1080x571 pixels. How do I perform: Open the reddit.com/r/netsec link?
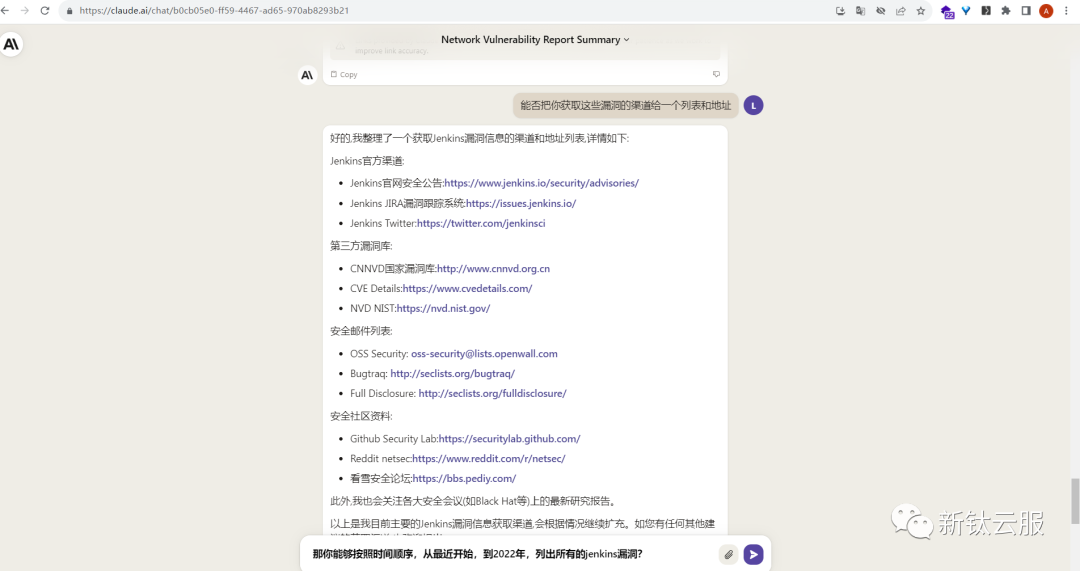[x=488, y=459]
